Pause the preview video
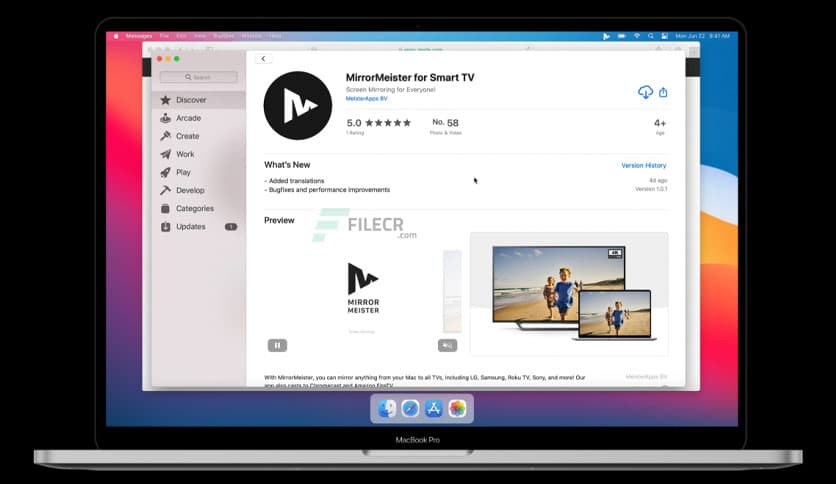The width and height of the screenshot is (836, 484). [x=277, y=345]
